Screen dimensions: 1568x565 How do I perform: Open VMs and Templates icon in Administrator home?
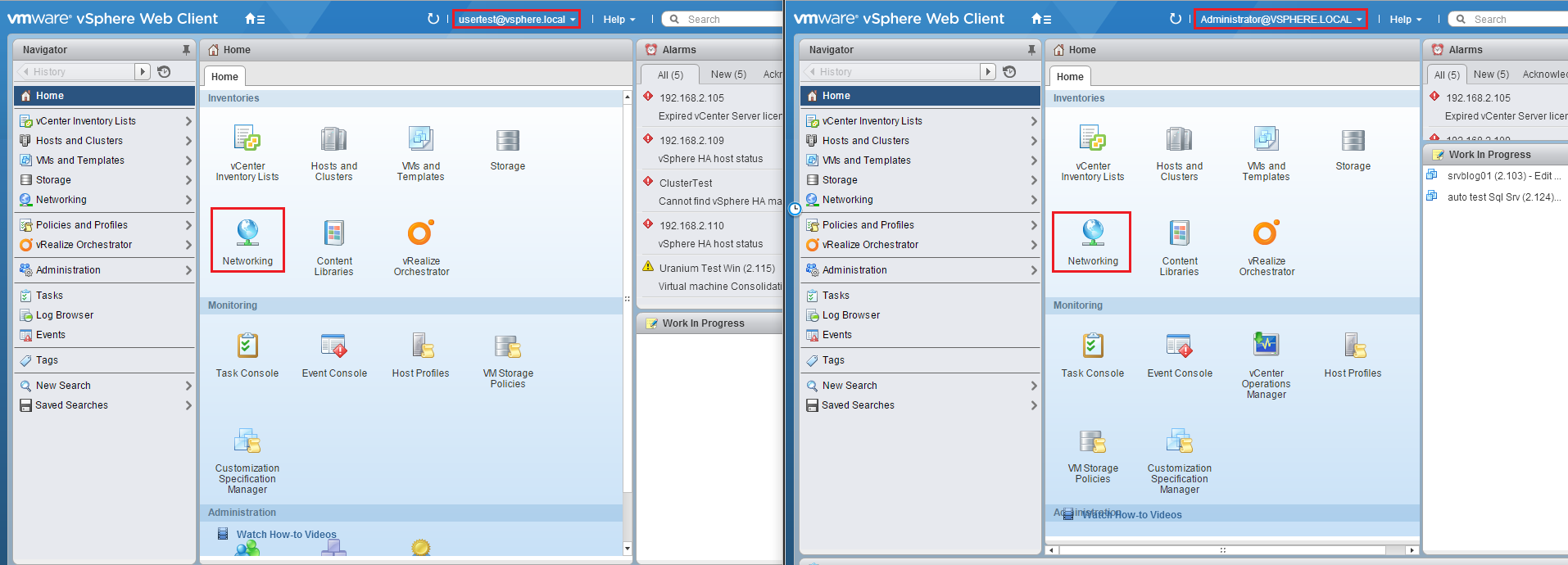coord(1267,152)
